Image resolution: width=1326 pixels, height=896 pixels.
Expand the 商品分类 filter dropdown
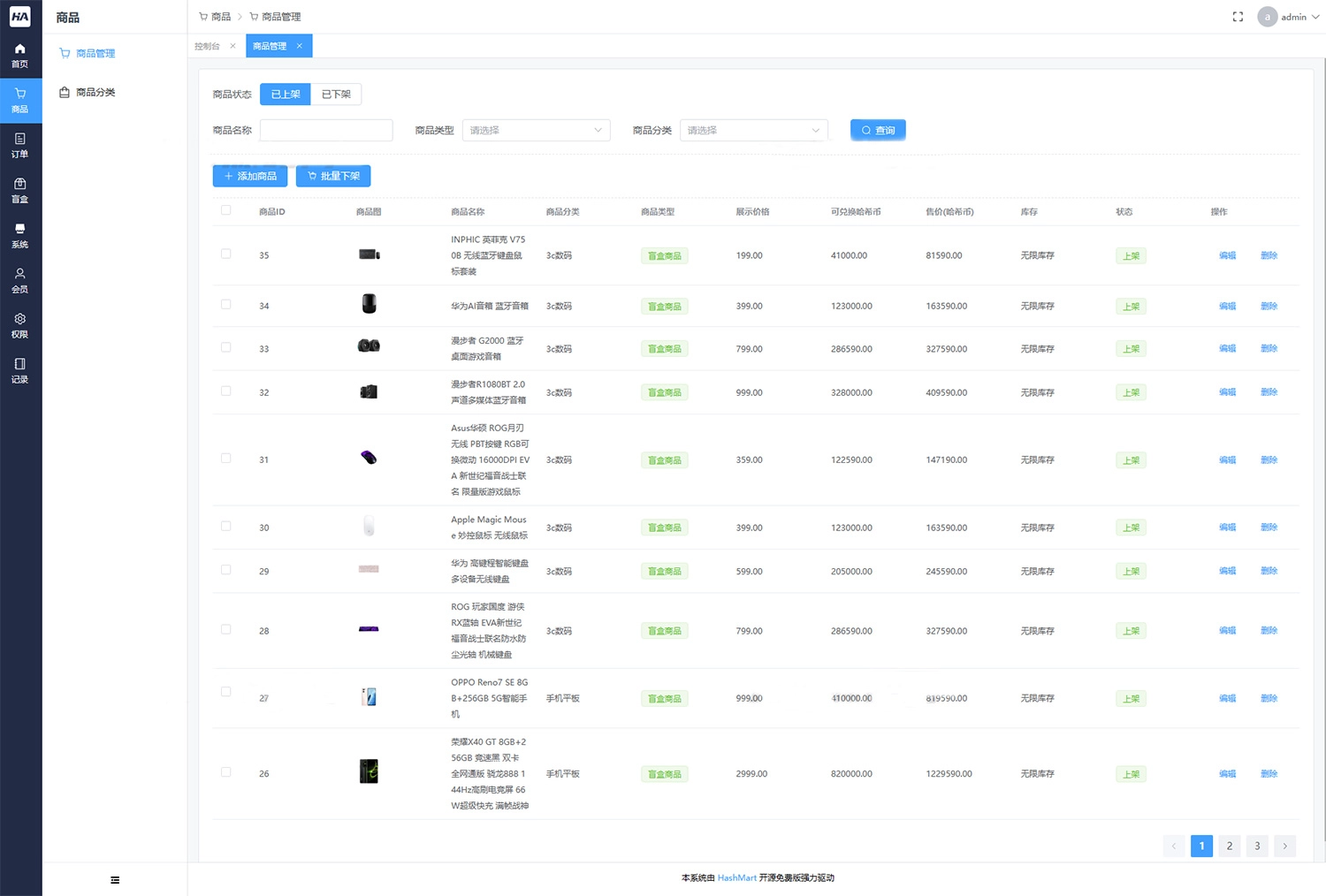(x=753, y=131)
